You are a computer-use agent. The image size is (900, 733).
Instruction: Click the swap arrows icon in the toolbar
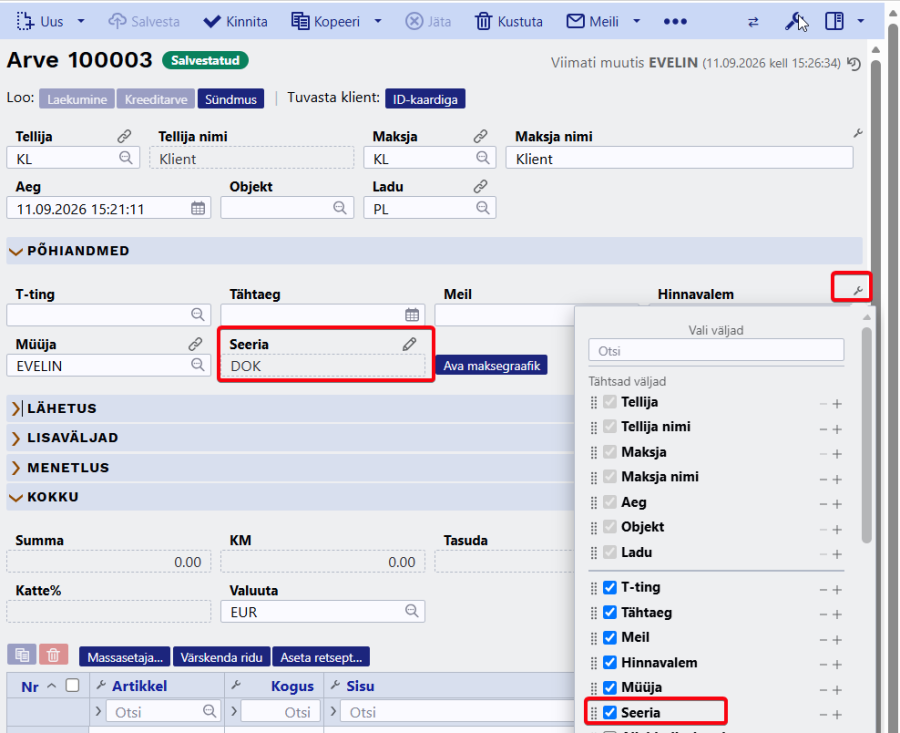753,22
